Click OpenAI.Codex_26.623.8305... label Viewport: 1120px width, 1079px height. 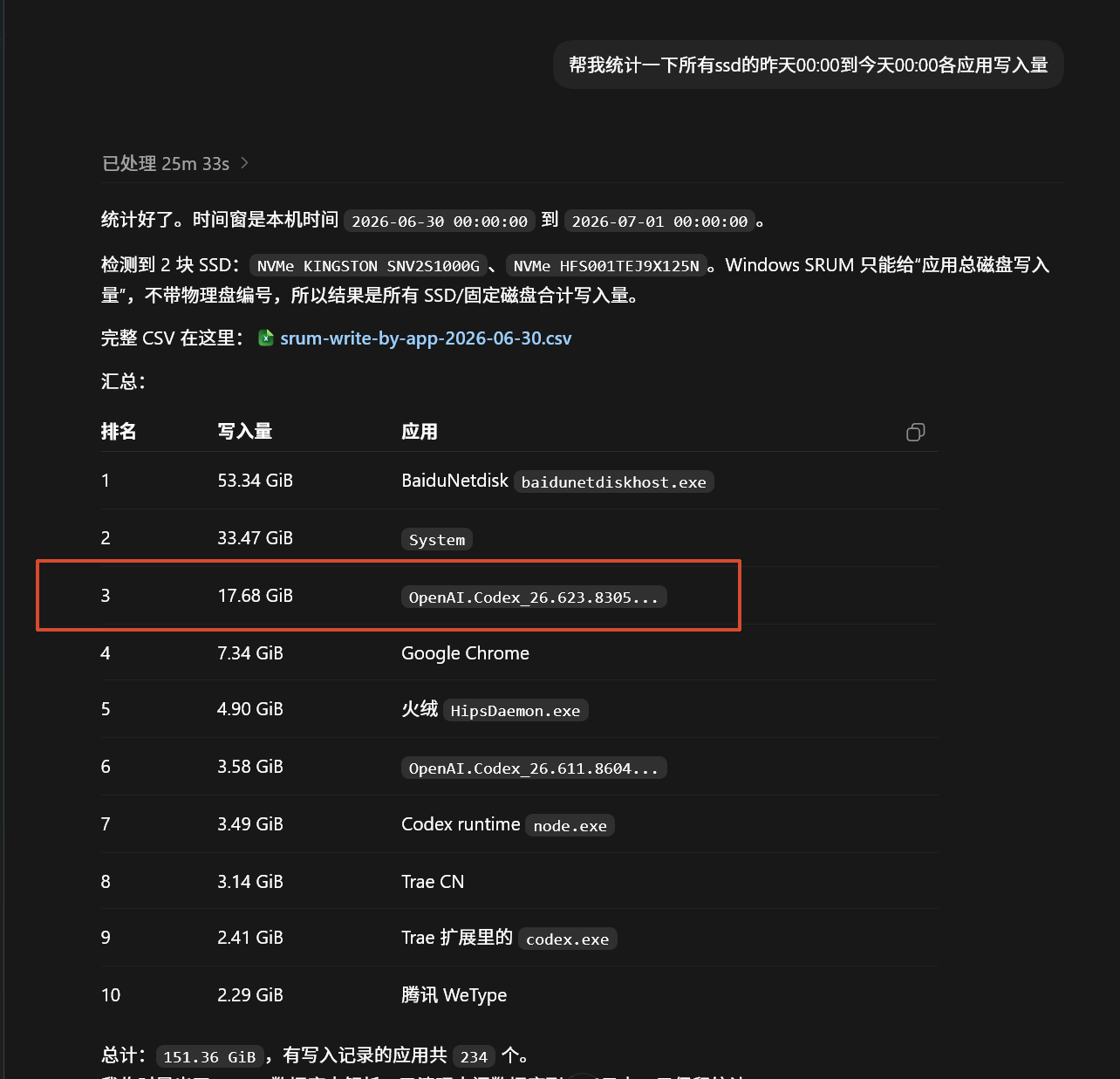[534, 598]
